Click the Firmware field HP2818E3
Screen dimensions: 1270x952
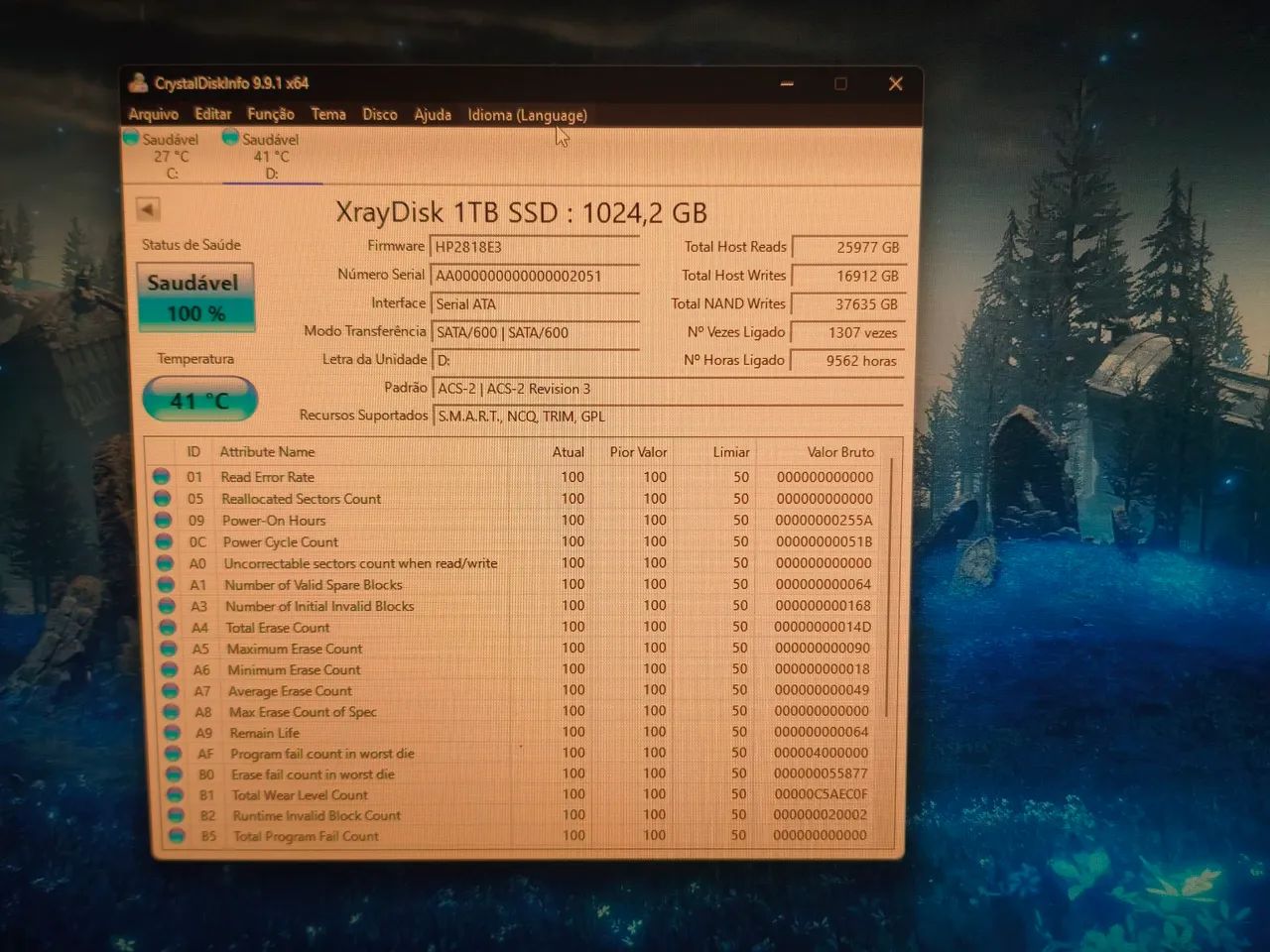[x=535, y=247]
